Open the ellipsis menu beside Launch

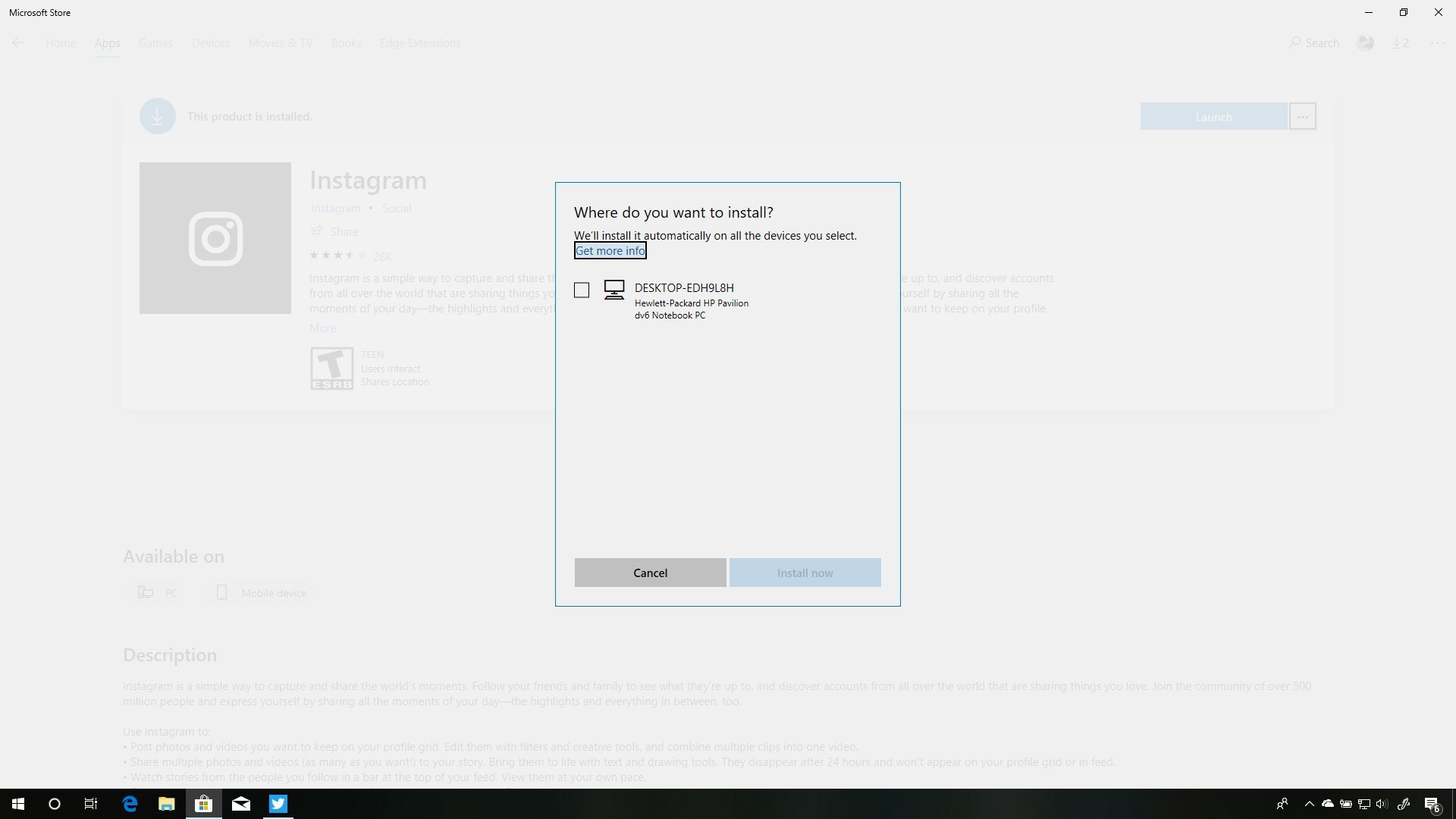[1302, 116]
